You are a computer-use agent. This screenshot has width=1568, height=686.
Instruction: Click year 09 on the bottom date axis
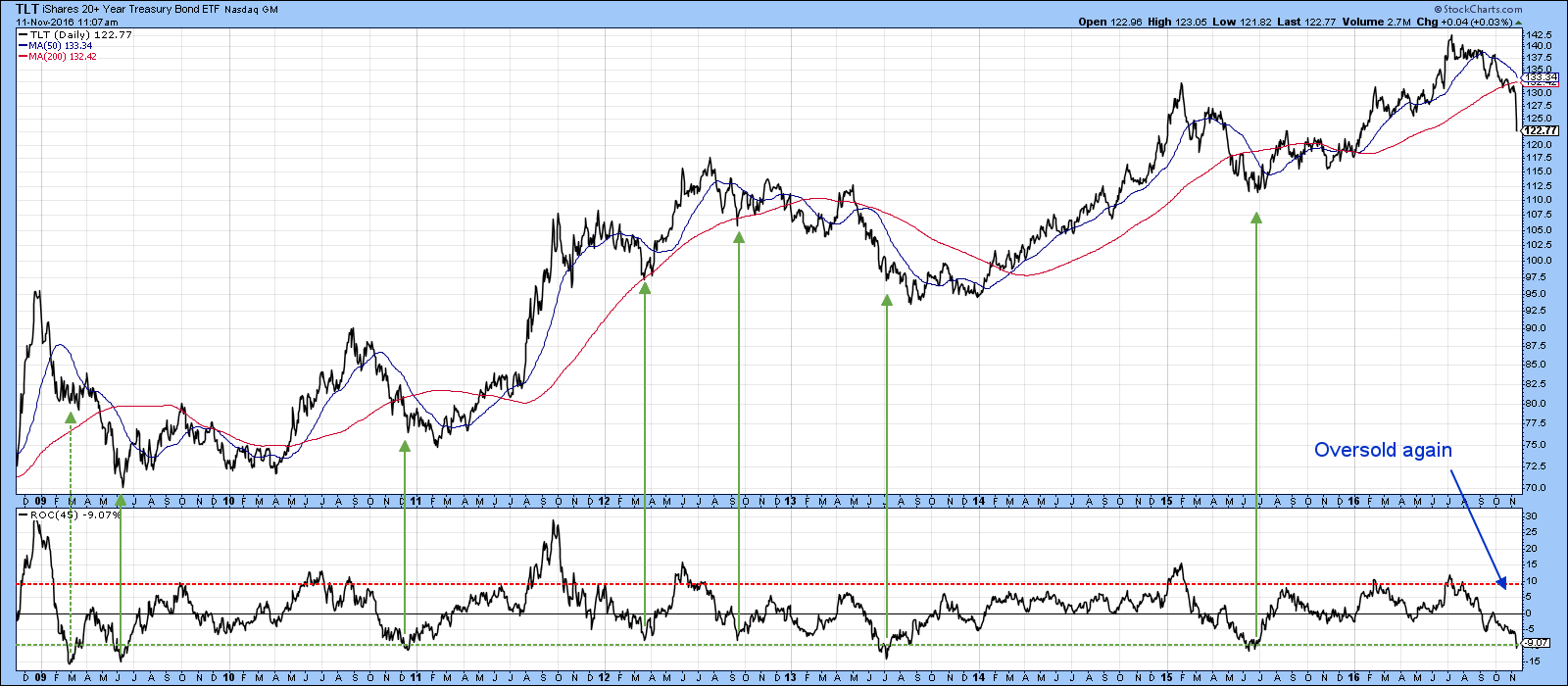point(40,677)
